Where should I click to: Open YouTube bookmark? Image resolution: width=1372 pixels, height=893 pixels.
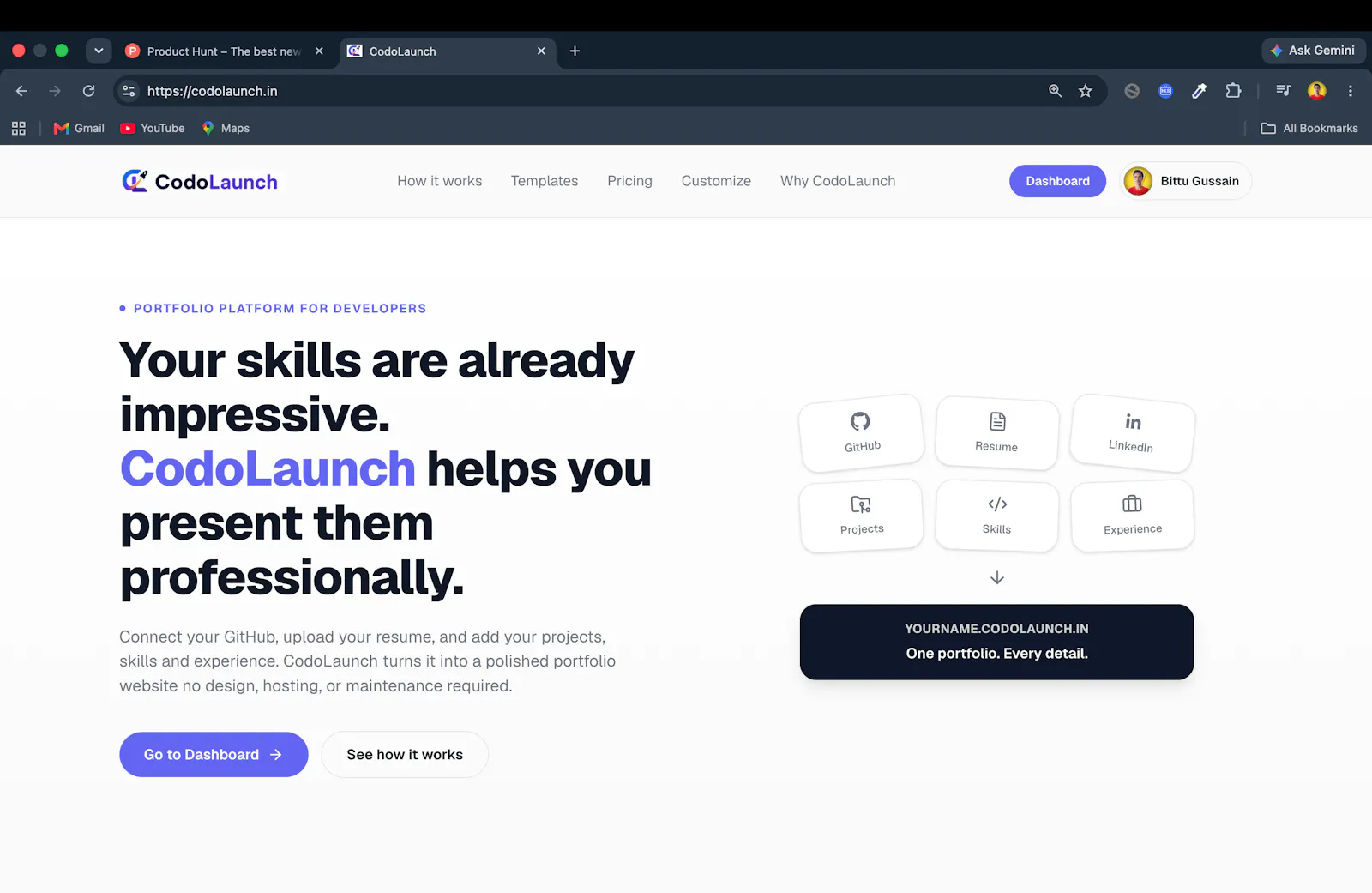pos(153,128)
